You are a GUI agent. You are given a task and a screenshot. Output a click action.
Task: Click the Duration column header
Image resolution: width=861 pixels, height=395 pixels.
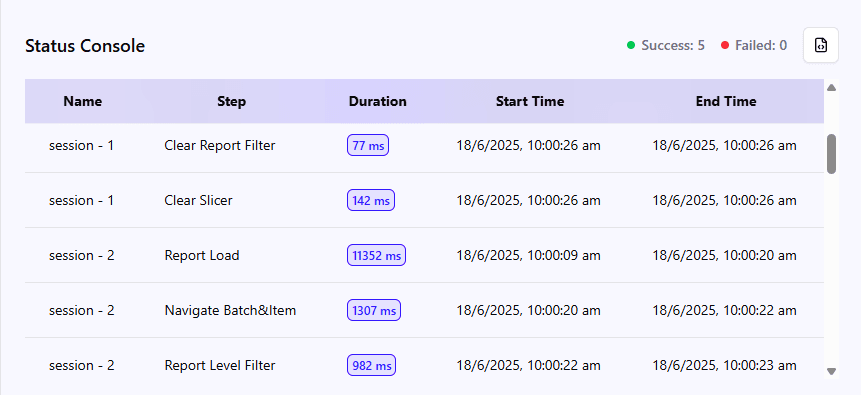pos(378,101)
